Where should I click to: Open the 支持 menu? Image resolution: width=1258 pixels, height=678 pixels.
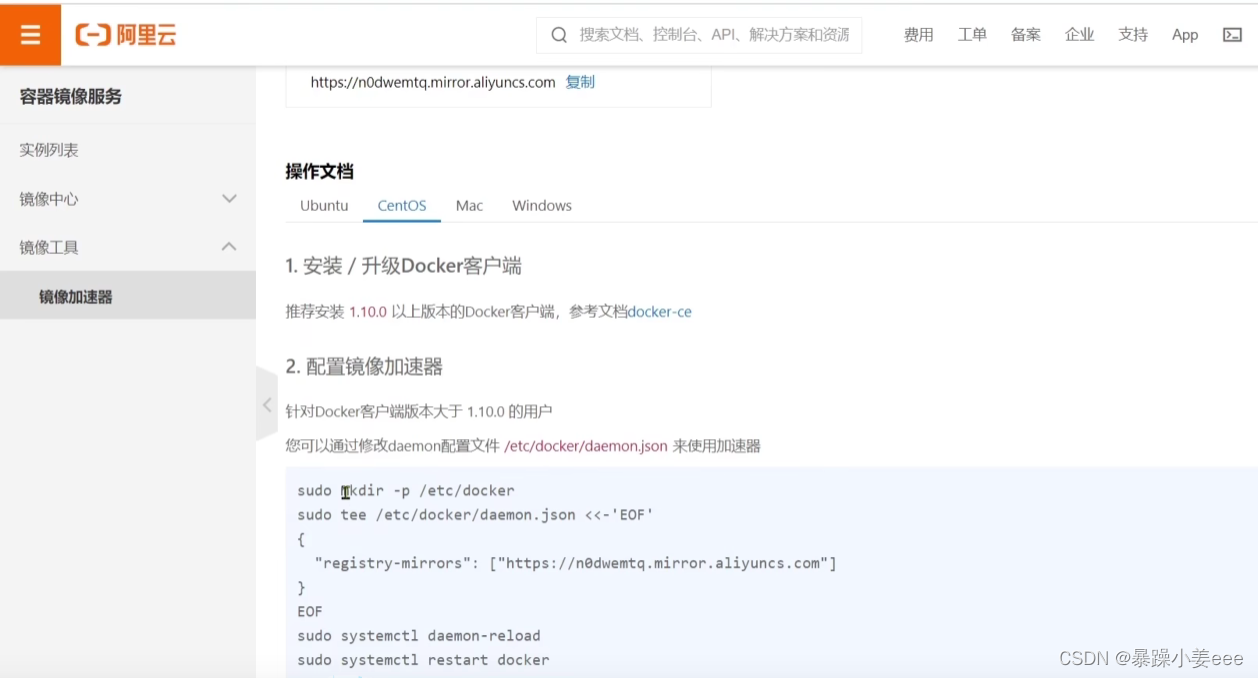(x=1132, y=34)
